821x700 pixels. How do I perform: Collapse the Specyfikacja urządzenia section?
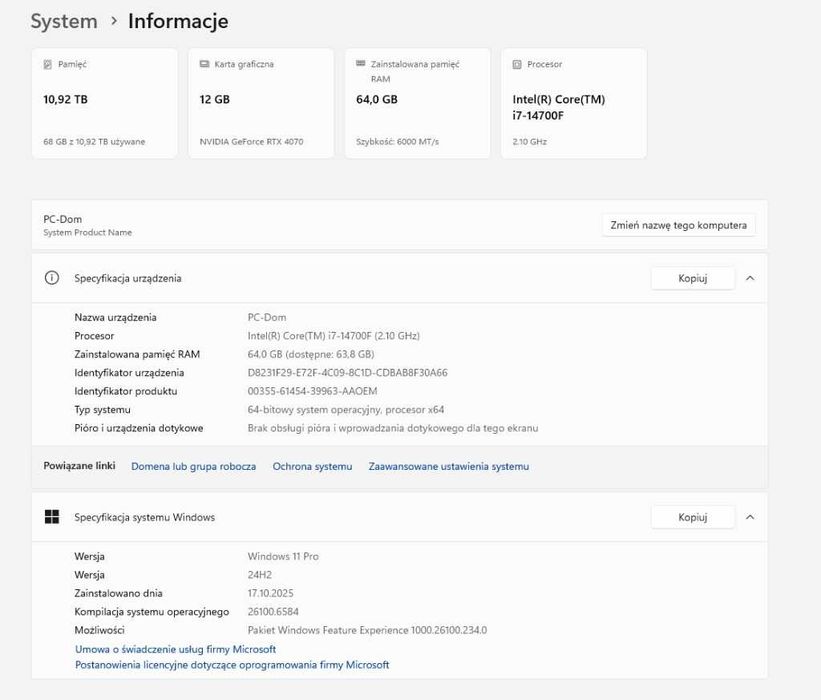coord(750,278)
